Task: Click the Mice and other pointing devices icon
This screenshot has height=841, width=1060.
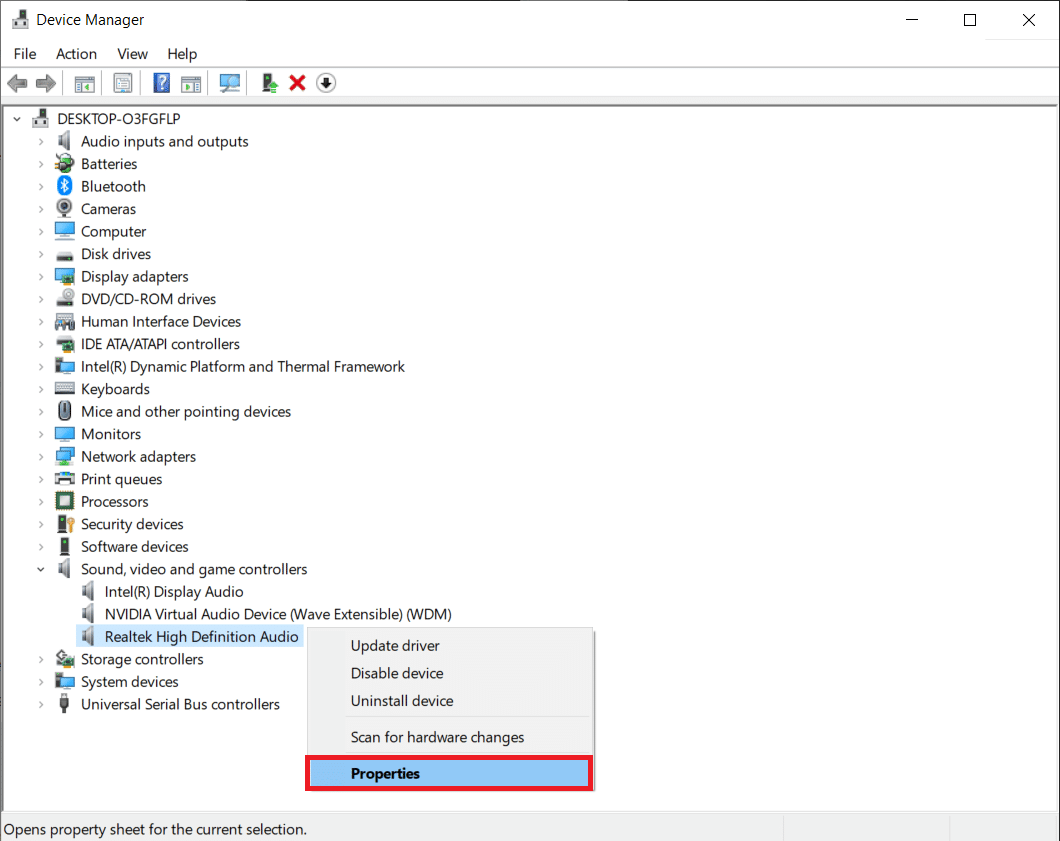Action: click(65, 411)
